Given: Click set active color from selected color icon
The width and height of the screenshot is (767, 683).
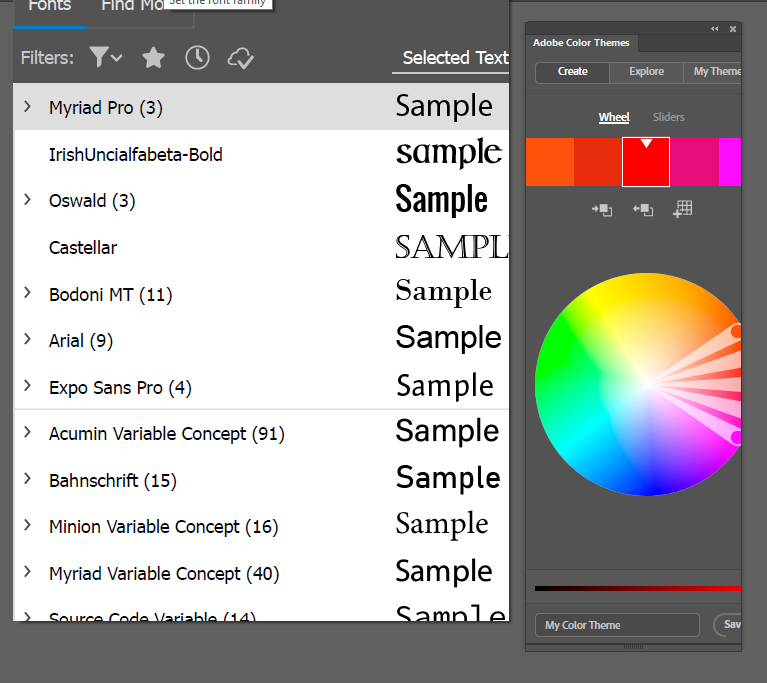Looking at the screenshot, I should [643, 210].
